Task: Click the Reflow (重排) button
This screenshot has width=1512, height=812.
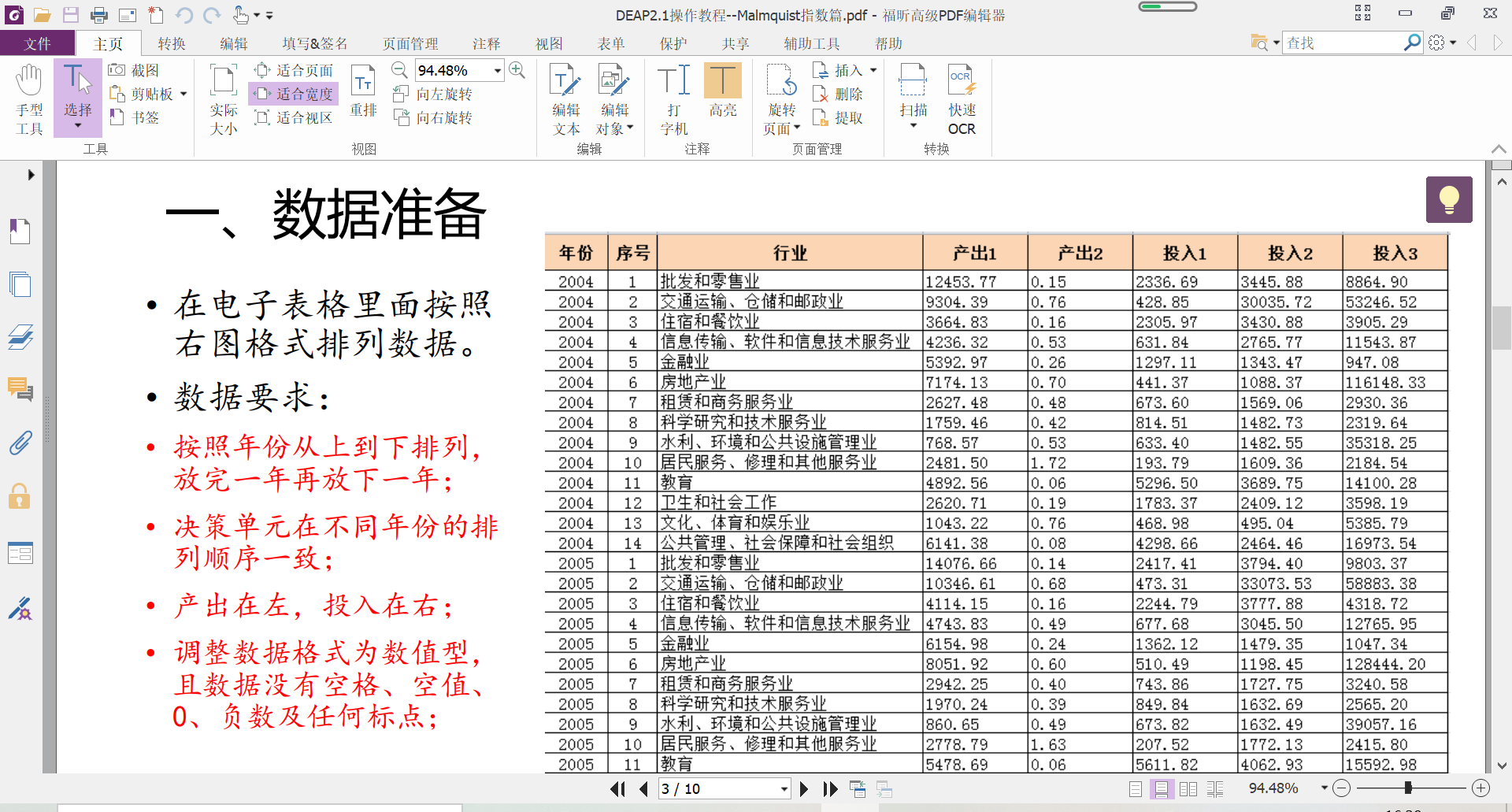Action: click(x=363, y=91)
